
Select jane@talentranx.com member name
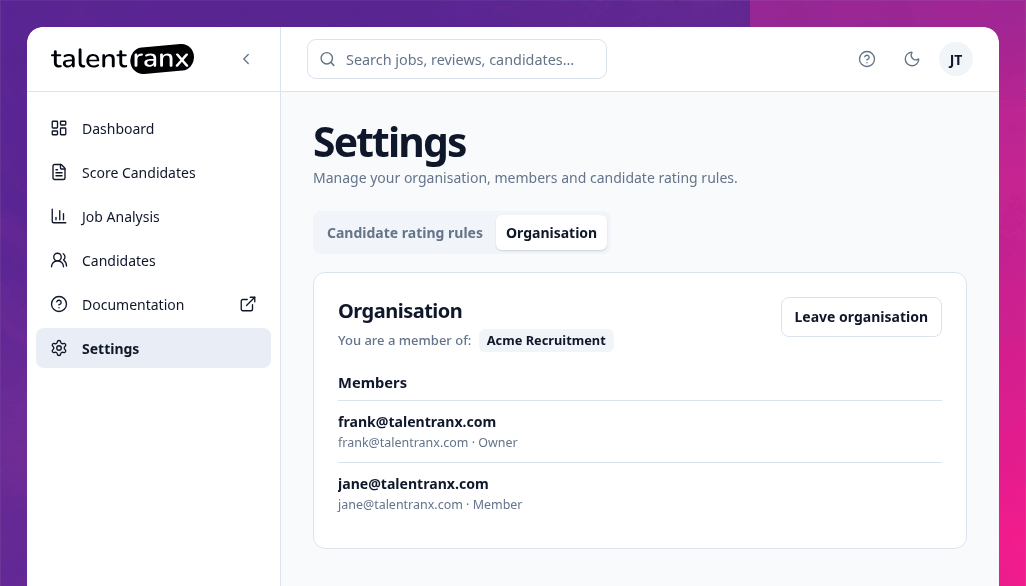(413, 484)
